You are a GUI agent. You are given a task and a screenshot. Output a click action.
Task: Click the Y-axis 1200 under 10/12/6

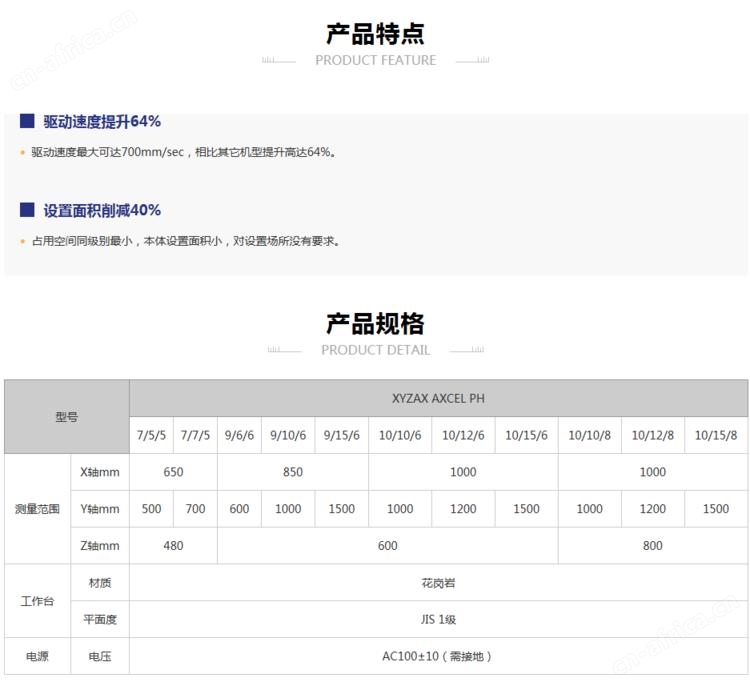(463, 509)
